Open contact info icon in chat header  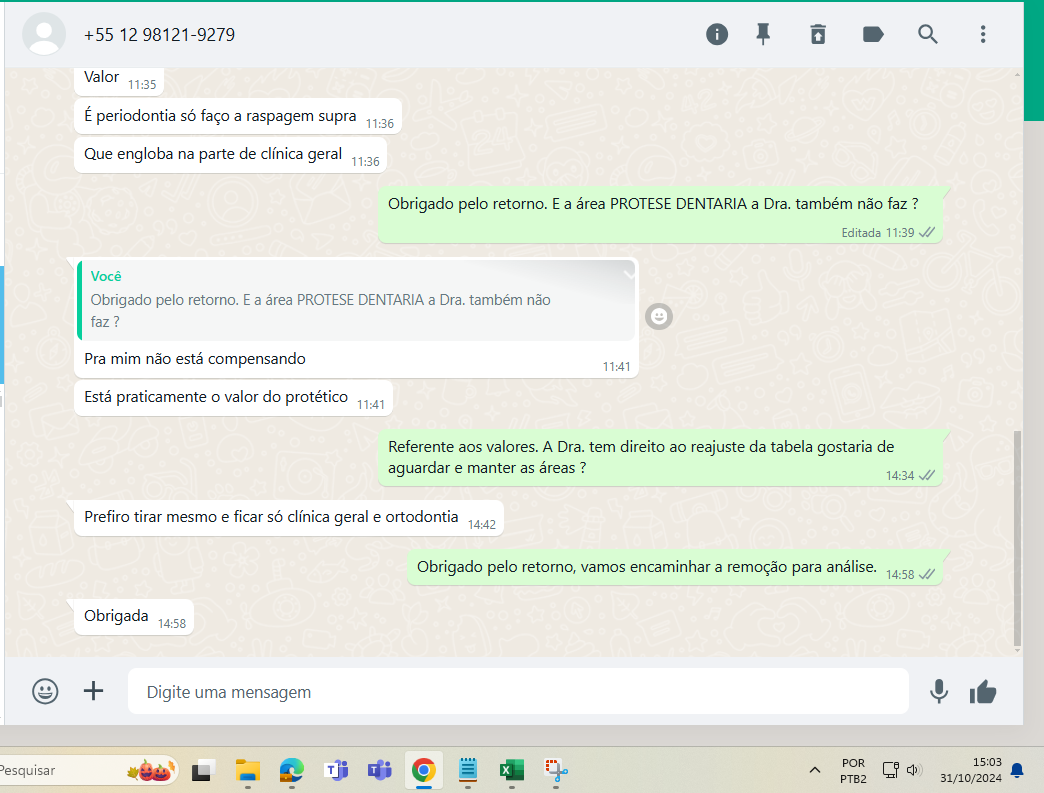(x=716, y=34)
